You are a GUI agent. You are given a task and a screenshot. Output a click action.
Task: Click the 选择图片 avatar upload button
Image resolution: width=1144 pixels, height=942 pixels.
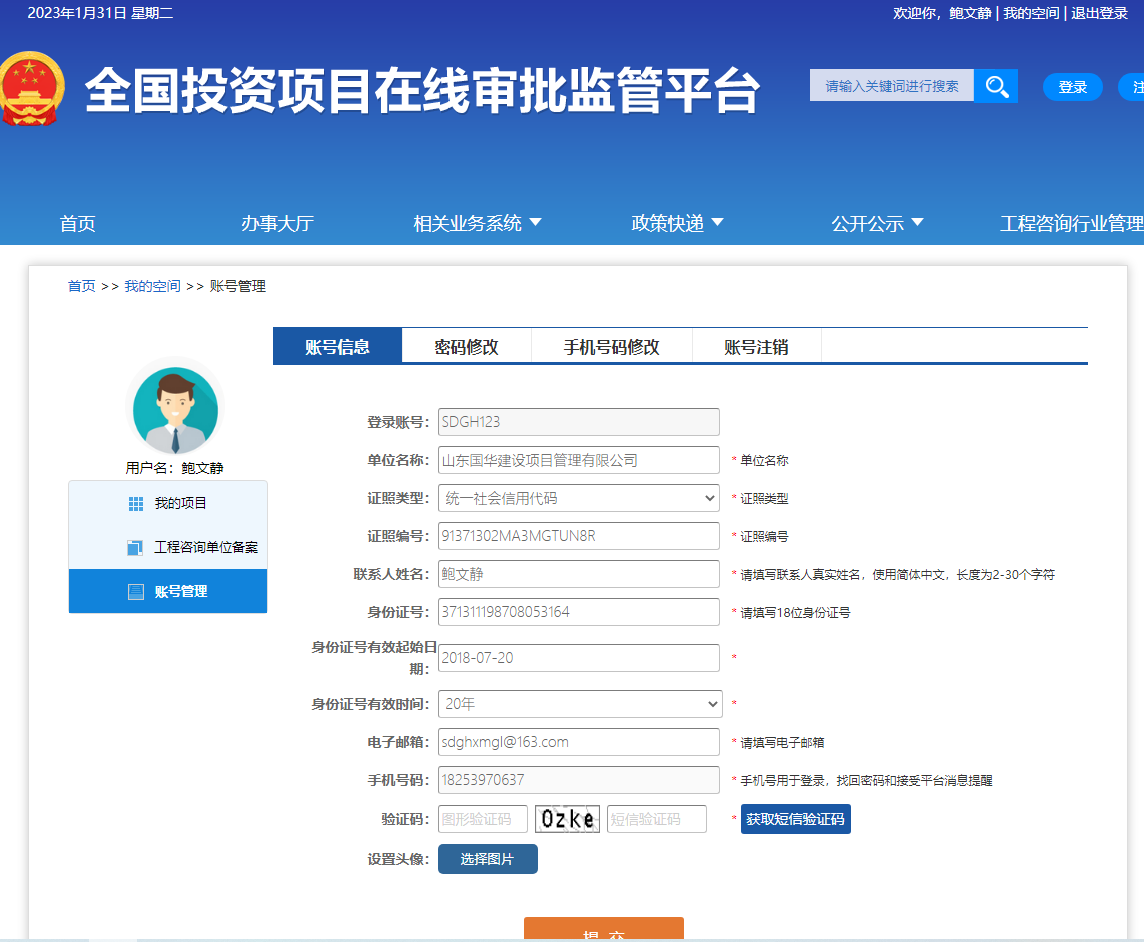487,858
